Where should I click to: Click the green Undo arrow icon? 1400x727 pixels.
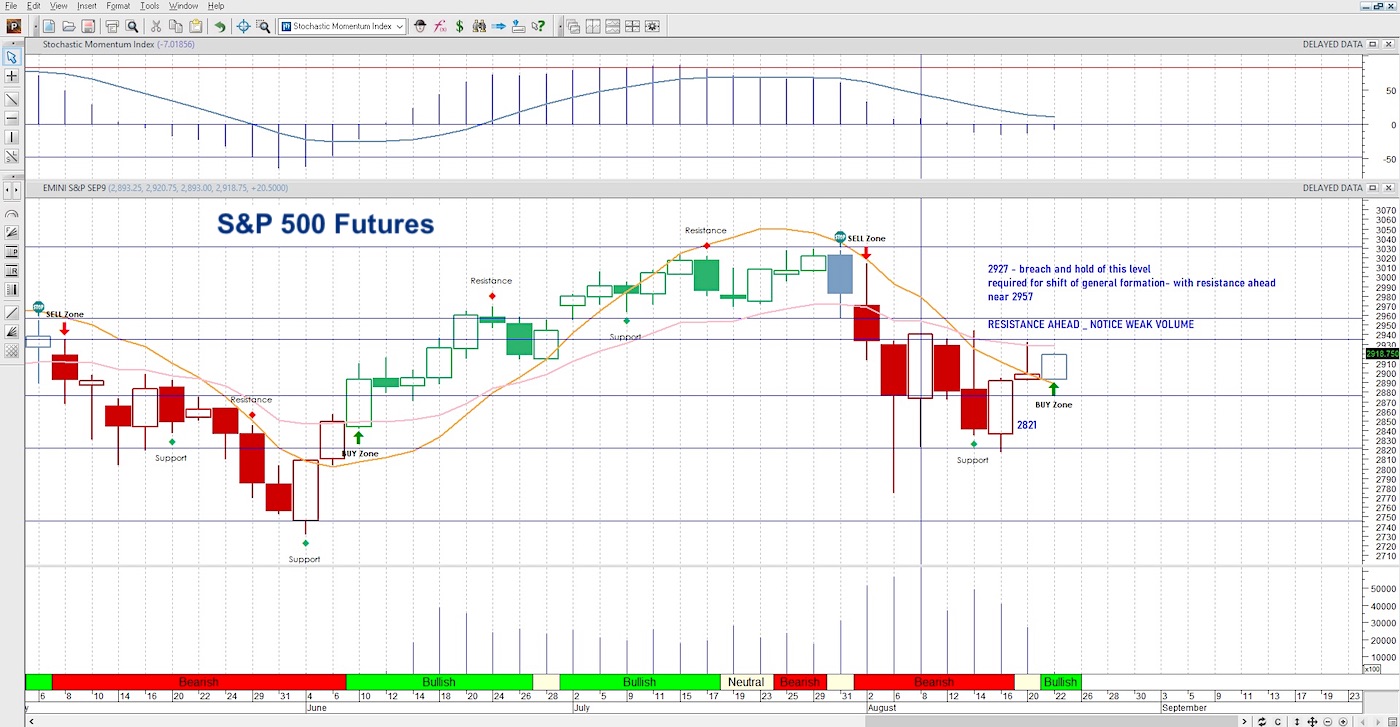[219, 26]
